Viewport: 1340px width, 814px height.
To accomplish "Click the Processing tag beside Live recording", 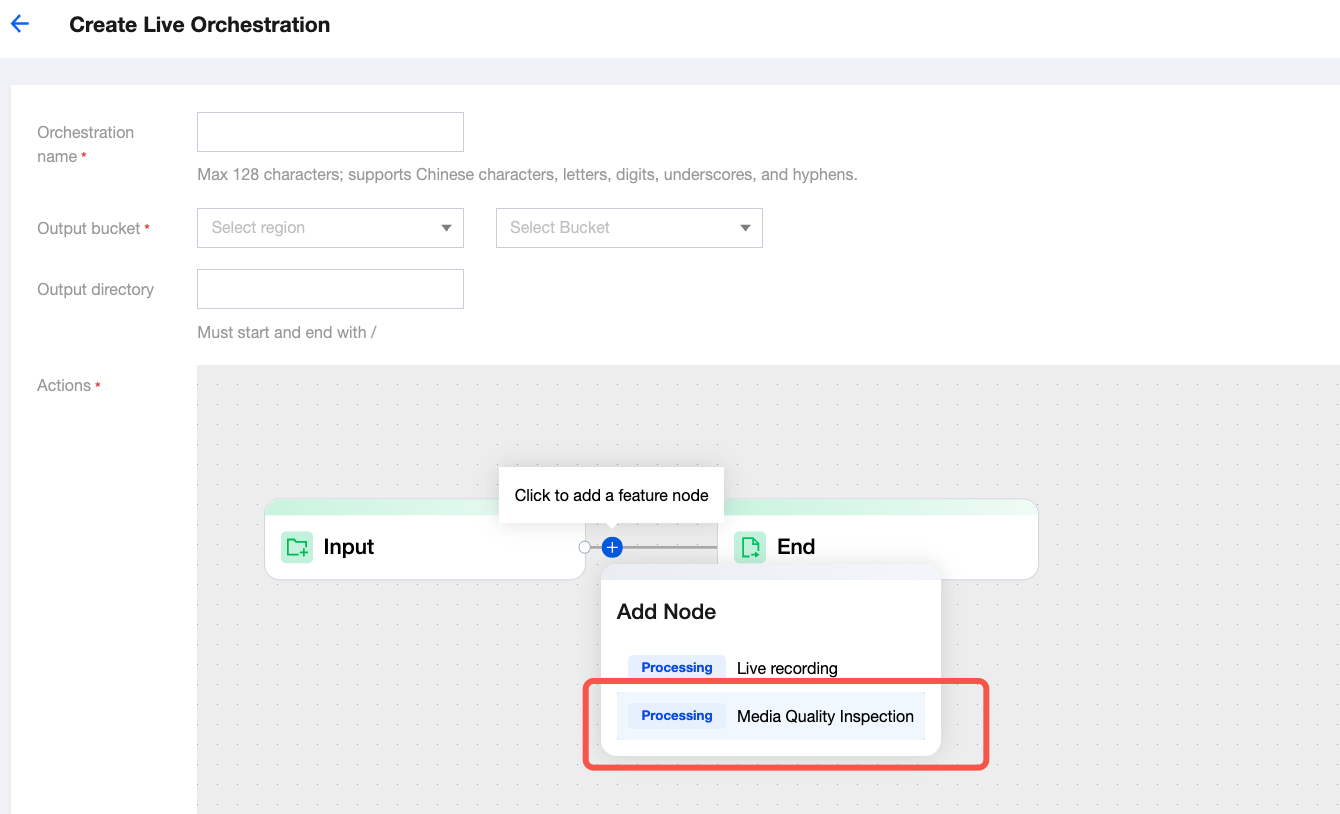I will (677, 668).
